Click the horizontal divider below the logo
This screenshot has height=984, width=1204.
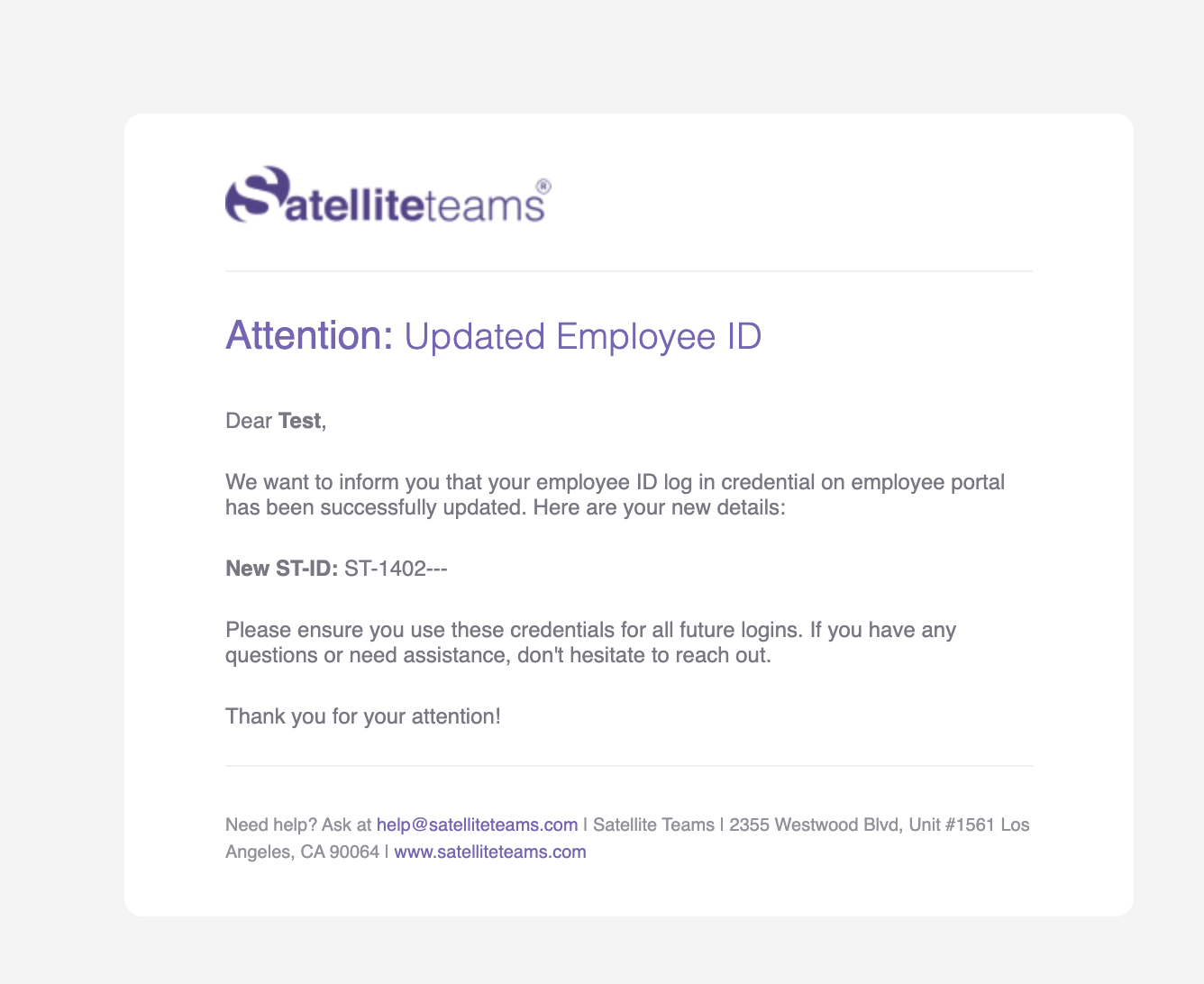(x=629, y=271)
